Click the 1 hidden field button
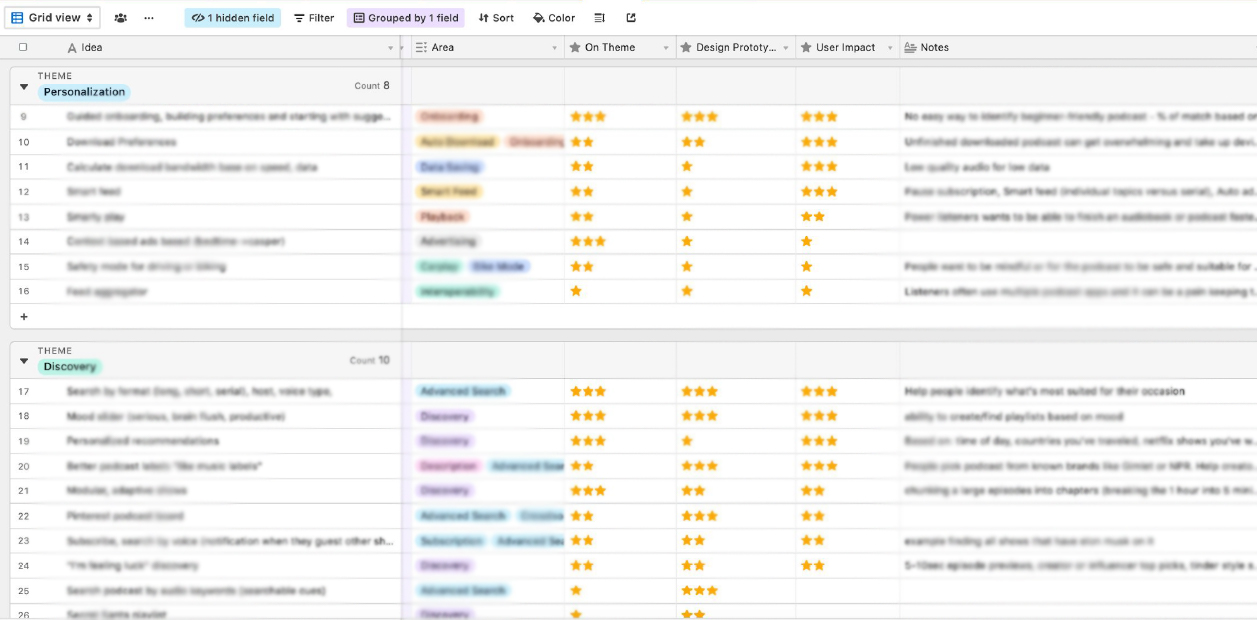 coord(233,18)
